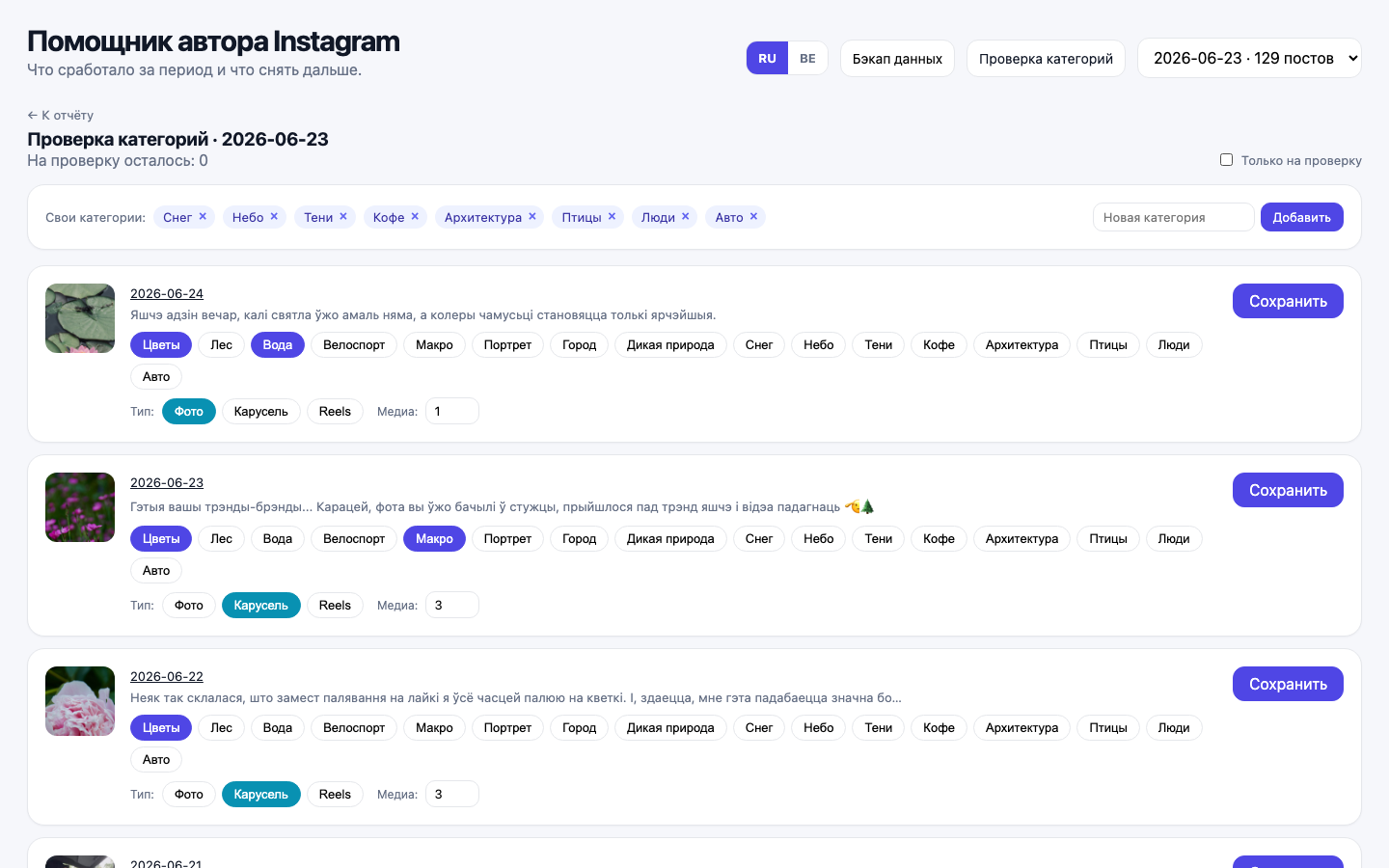Delete the Люди custom category
This screenshot has height=868, width=1389.
coord(686,217)
